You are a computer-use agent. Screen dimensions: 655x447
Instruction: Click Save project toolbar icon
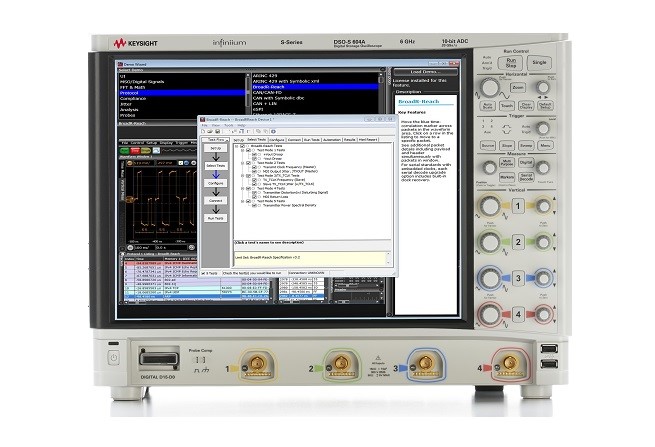(217, 132)
